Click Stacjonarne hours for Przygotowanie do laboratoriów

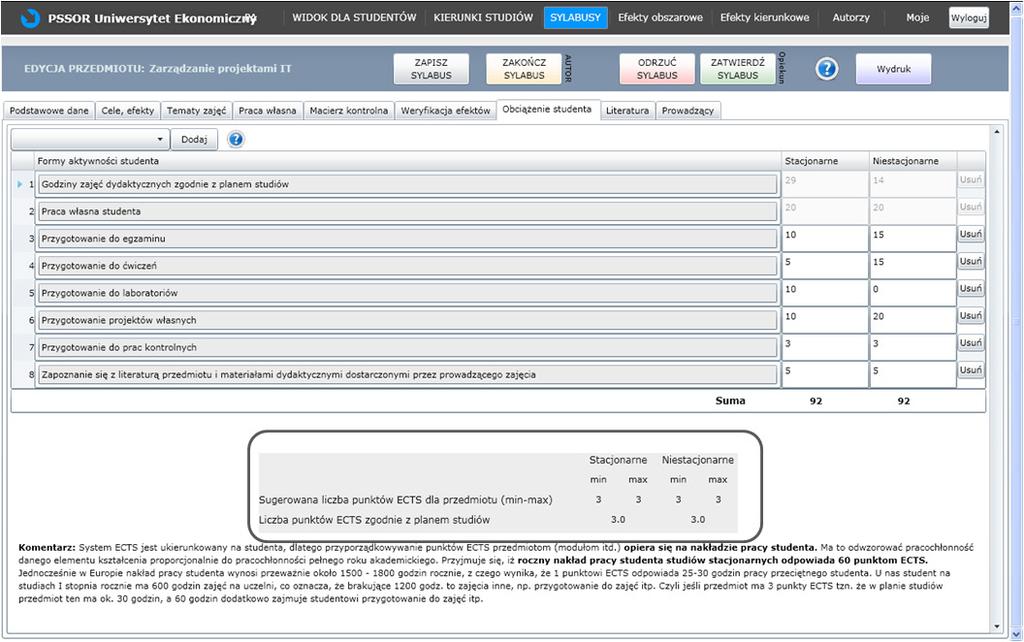(825, 293)
